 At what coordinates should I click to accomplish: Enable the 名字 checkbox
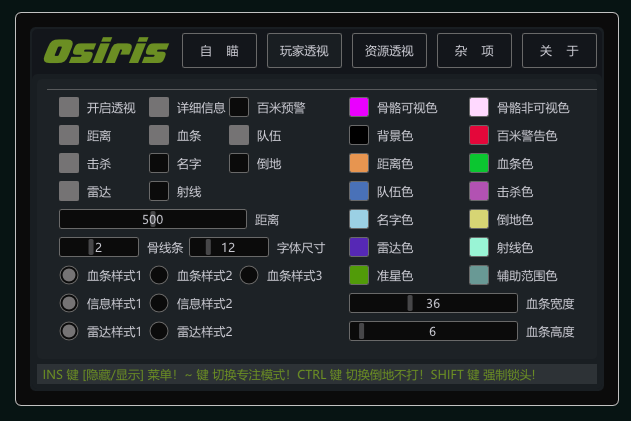pos(159,163)
